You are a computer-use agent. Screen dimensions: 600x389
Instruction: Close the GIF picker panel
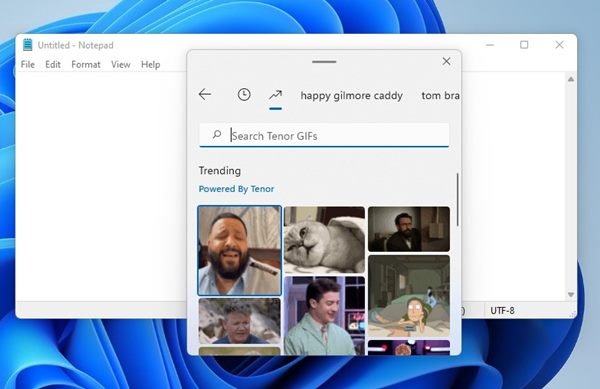coord(446,61)
